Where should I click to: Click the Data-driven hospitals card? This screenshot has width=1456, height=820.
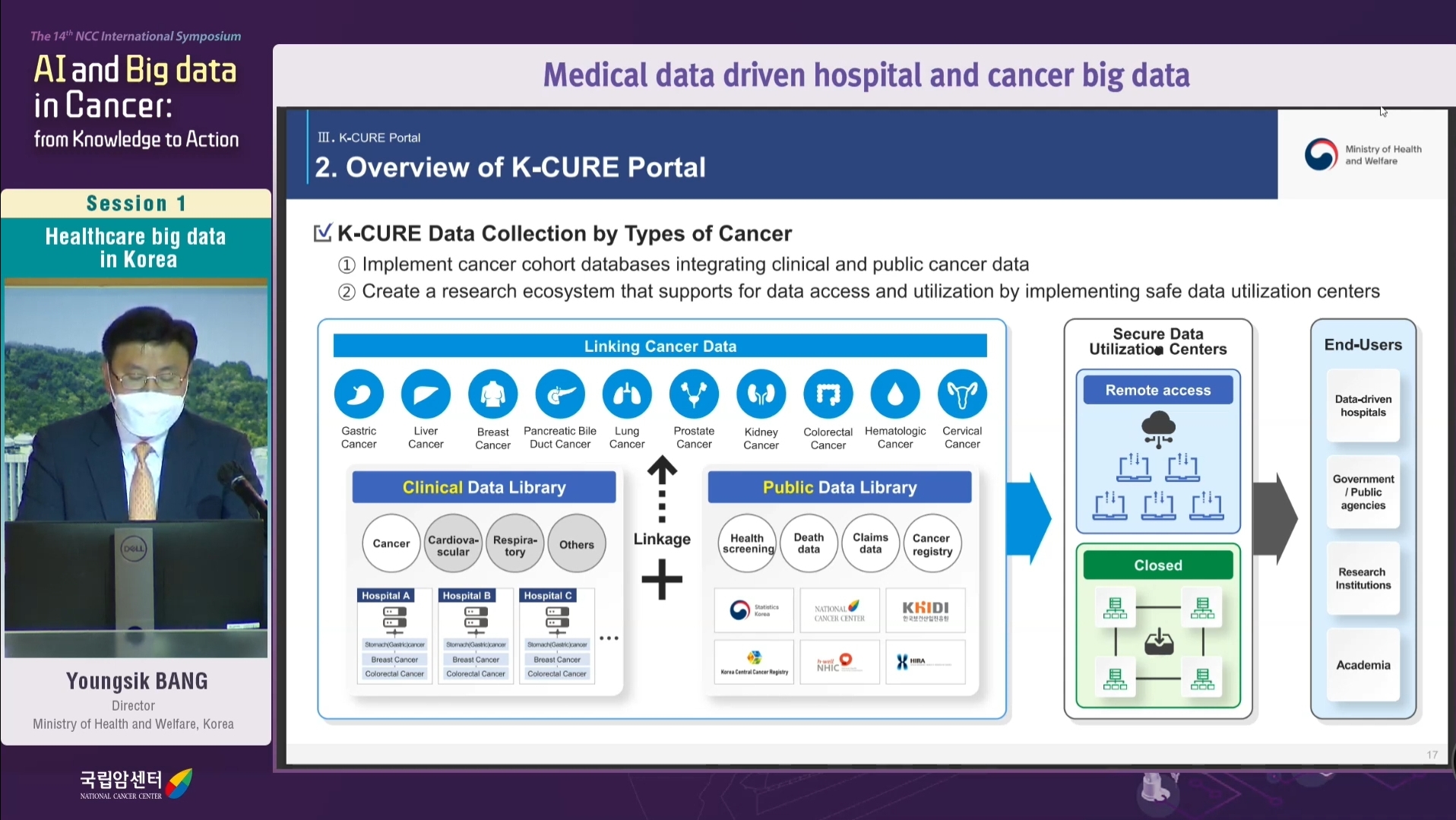point(1363,406)
